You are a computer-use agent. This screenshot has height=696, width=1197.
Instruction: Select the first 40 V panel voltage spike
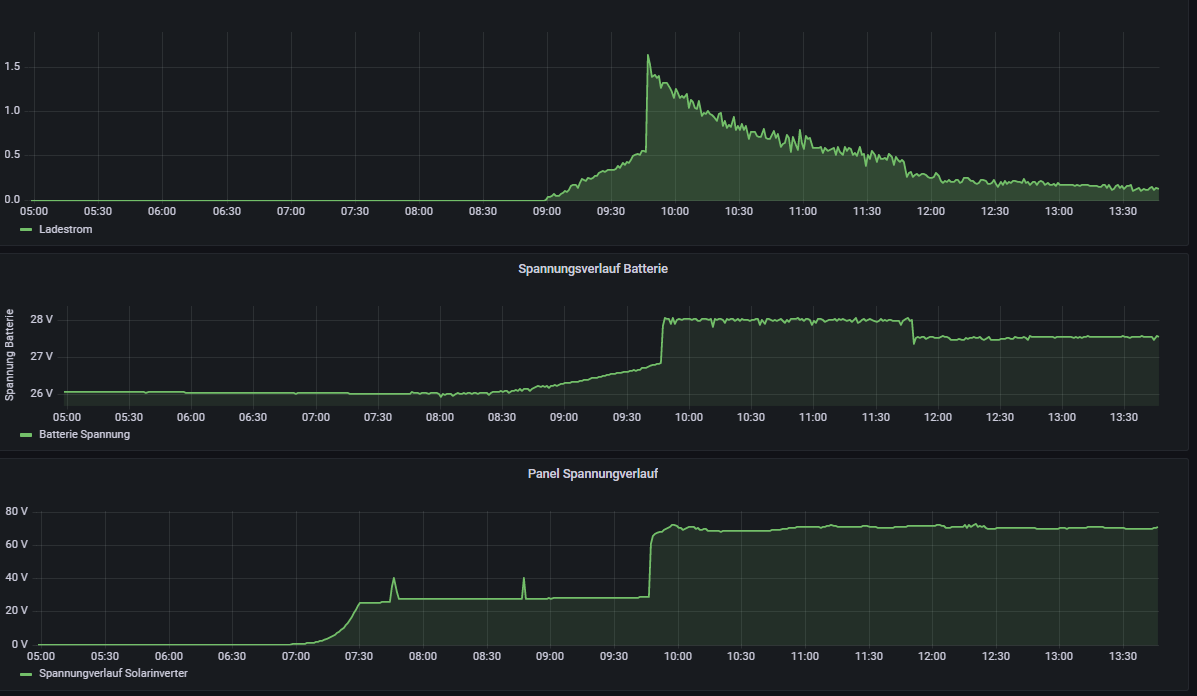tap(393, 579)
